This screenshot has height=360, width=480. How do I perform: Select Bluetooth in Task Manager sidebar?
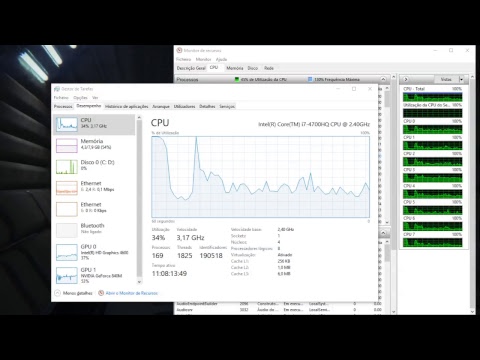click(94, 230)
